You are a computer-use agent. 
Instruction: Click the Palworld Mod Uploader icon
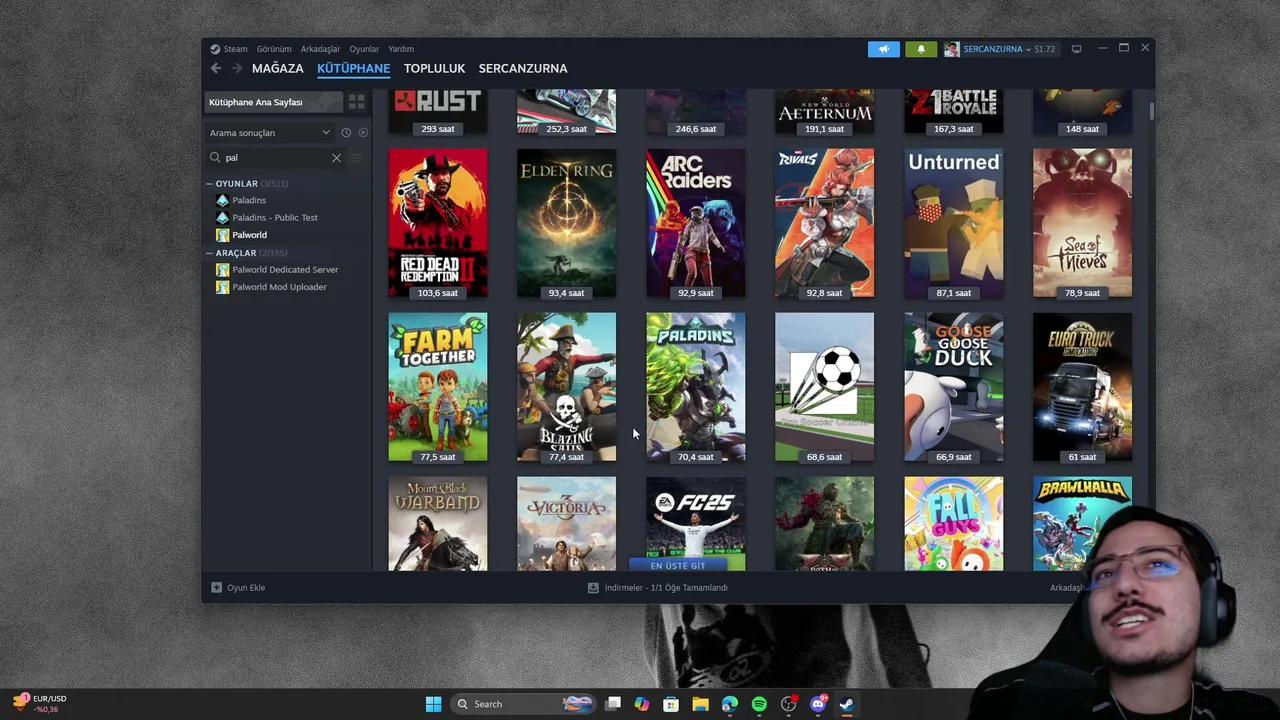(x=222, y=287)
